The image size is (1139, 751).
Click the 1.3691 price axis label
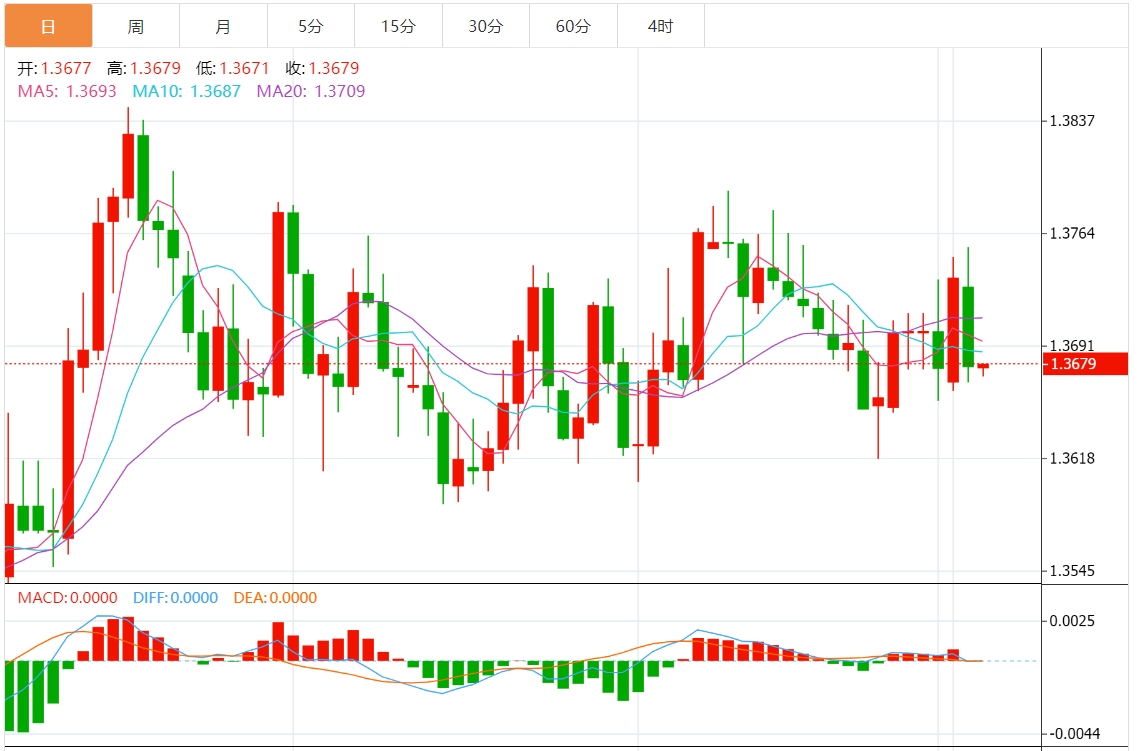click(1072, 345)
